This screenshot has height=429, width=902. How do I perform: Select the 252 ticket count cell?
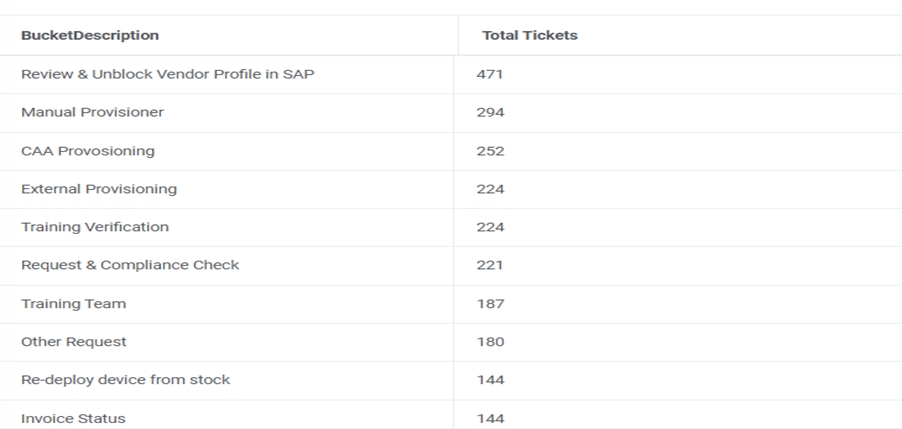pyautogui.click(x=490, y=151)
